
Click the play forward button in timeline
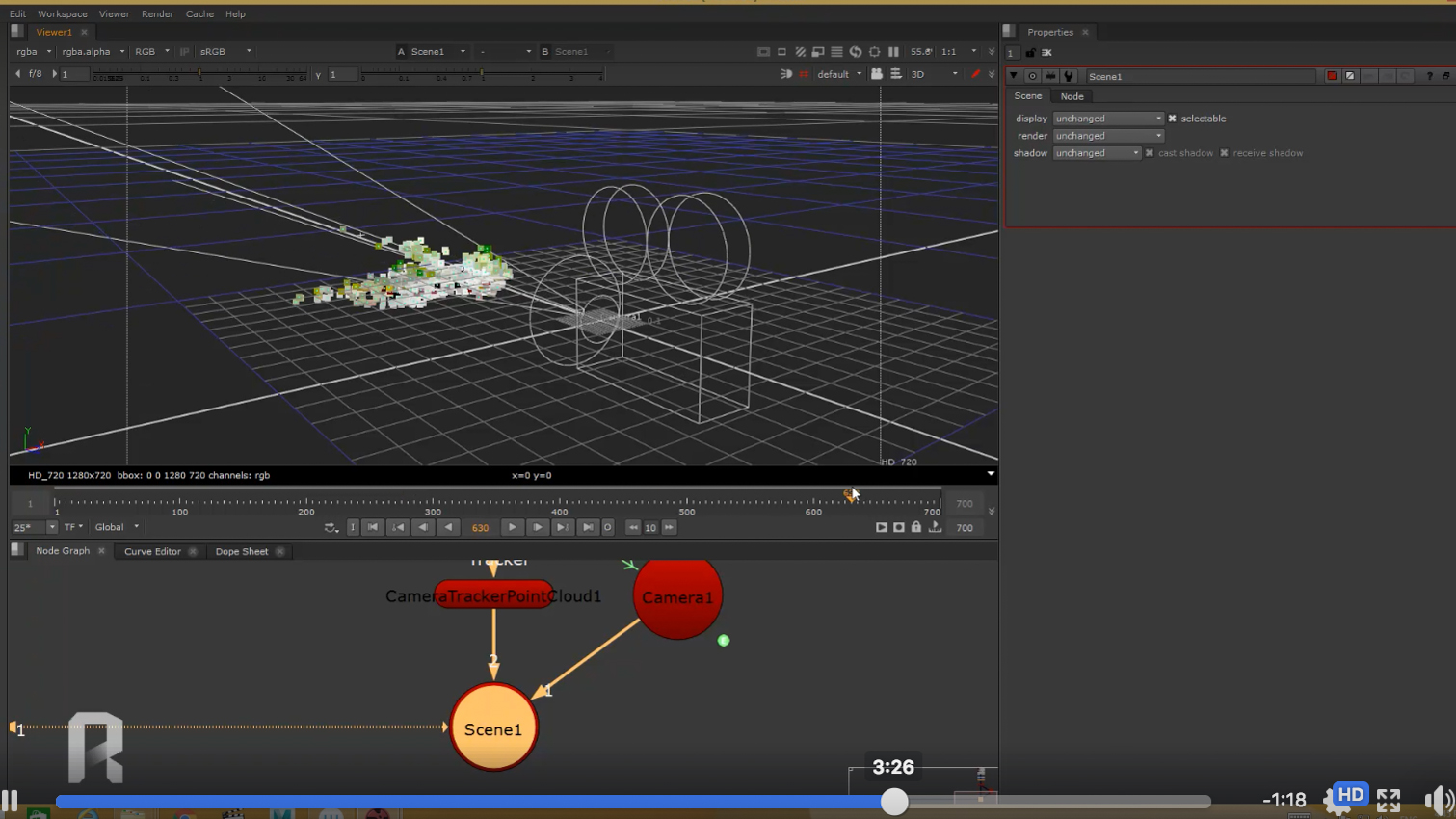click(x=512, y=527)
